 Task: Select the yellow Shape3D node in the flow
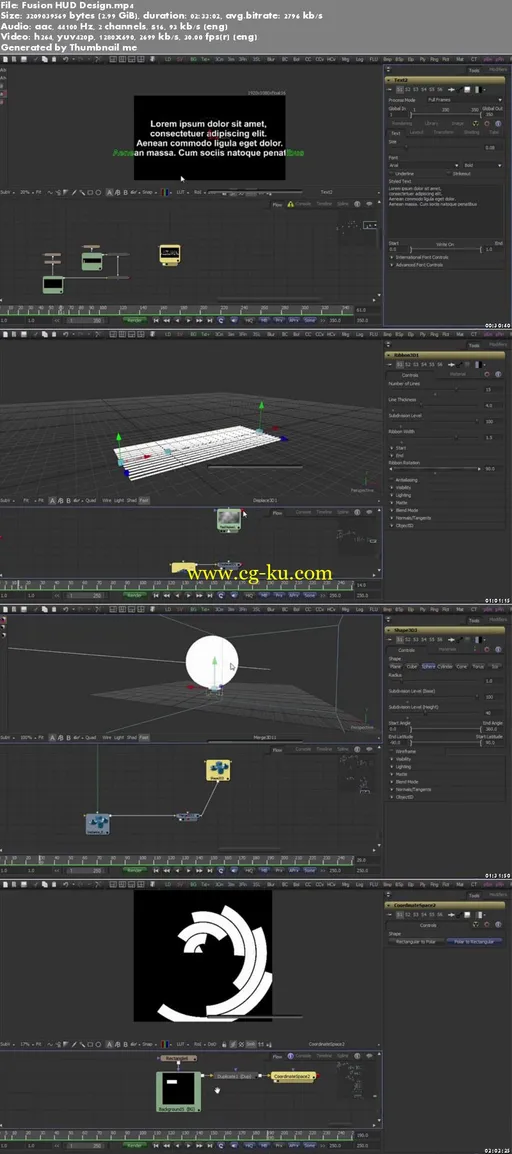pos(218,770)
